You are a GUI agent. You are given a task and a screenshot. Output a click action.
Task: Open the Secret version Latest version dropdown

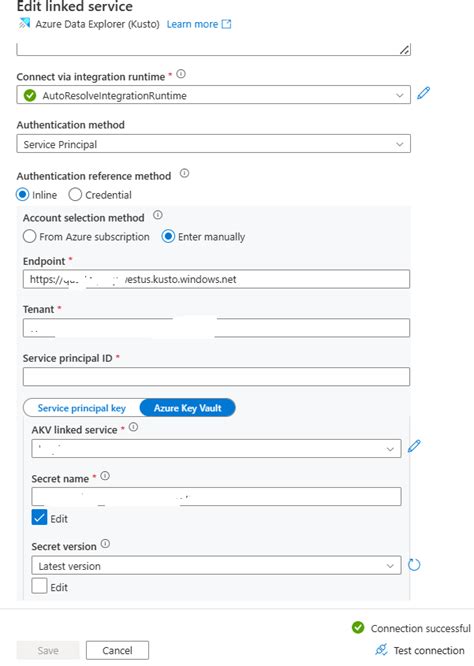[216, 565]
